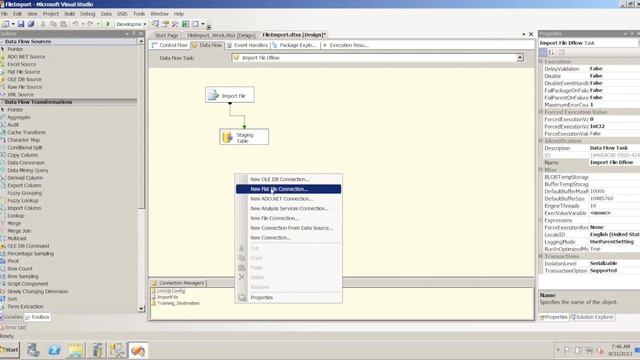Select the Flat File Source toolbox item
Screen dimensions: 640x360
pyautogui.click(x=24, y=72)
